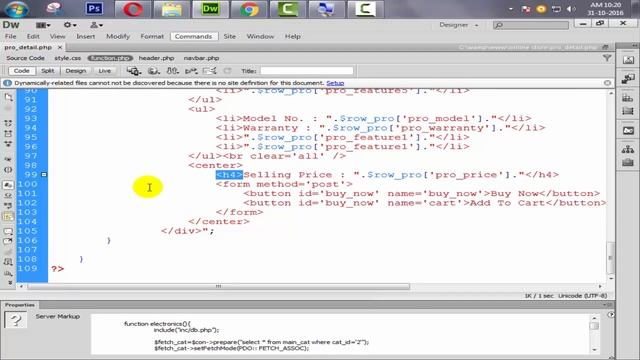
Task: Open the Extend Dreamweaver gear dropdown
Action: click(70, 25)
